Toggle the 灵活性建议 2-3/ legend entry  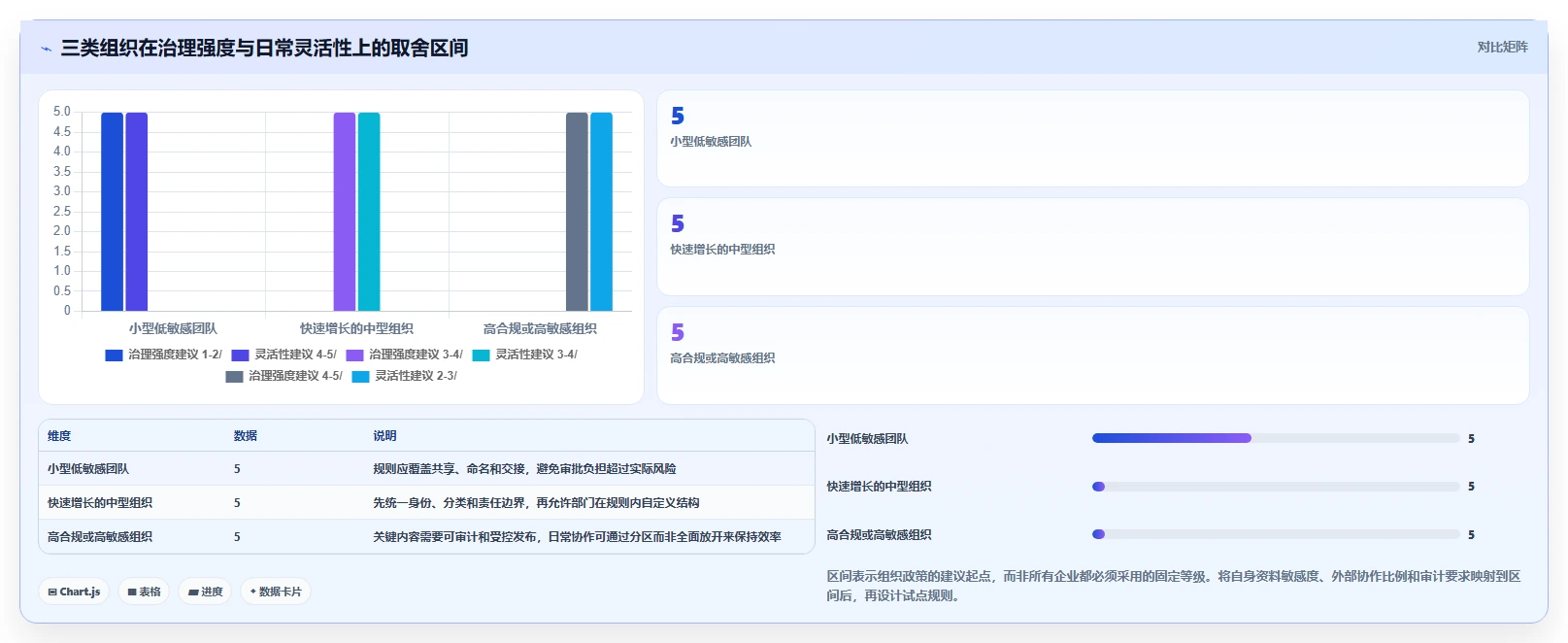pos(404,376)
